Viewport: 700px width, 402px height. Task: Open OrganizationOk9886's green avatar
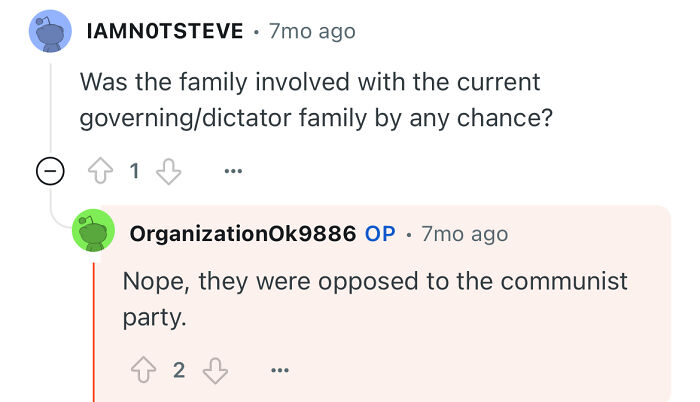click(x=93, y=230)
